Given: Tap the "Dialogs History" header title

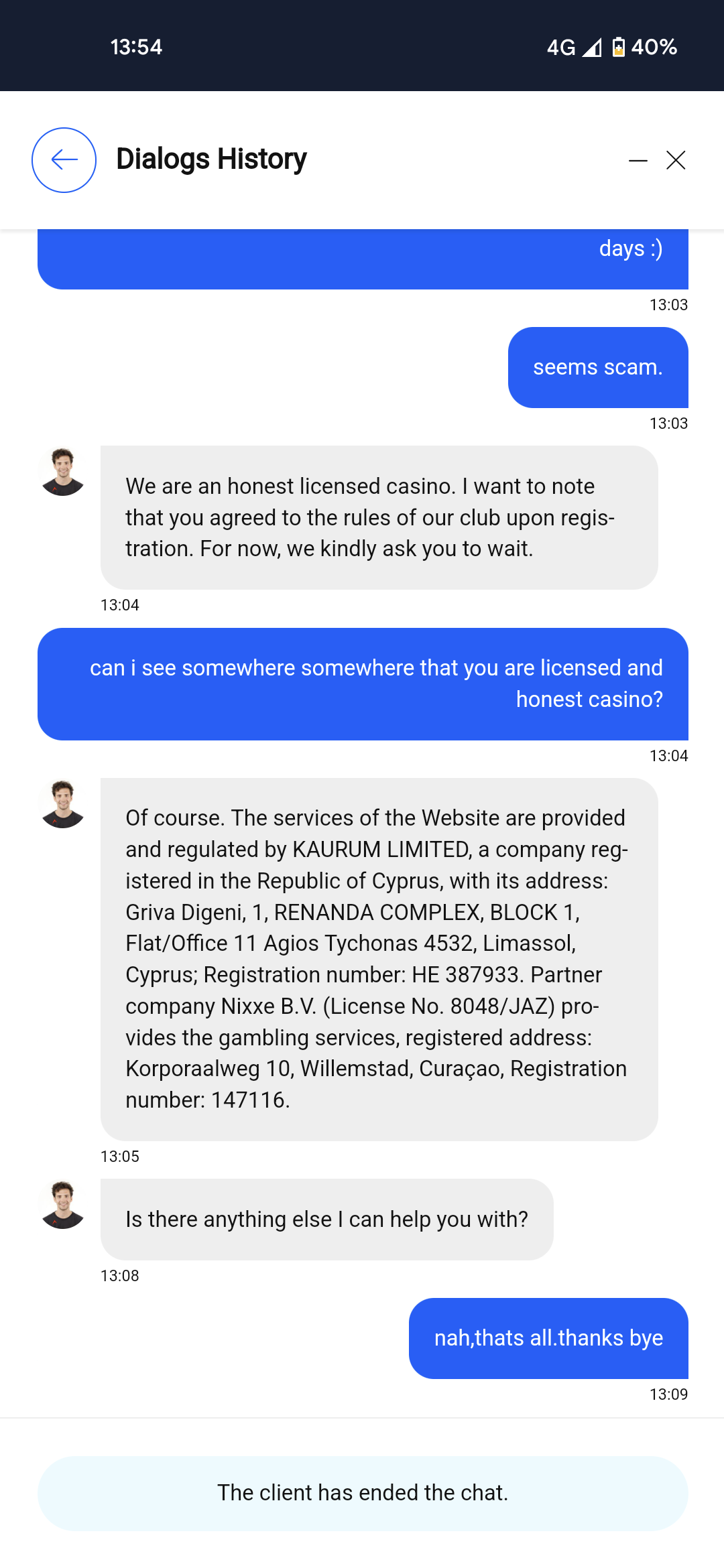Looking at the screenshot, I should coord(211,159).
